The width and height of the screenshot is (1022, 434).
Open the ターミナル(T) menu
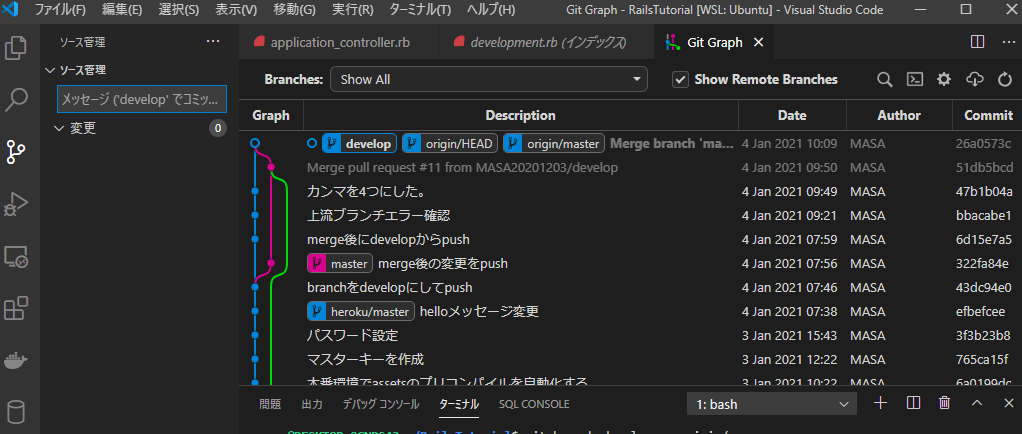pyautogui.click(x=420, y=10)
